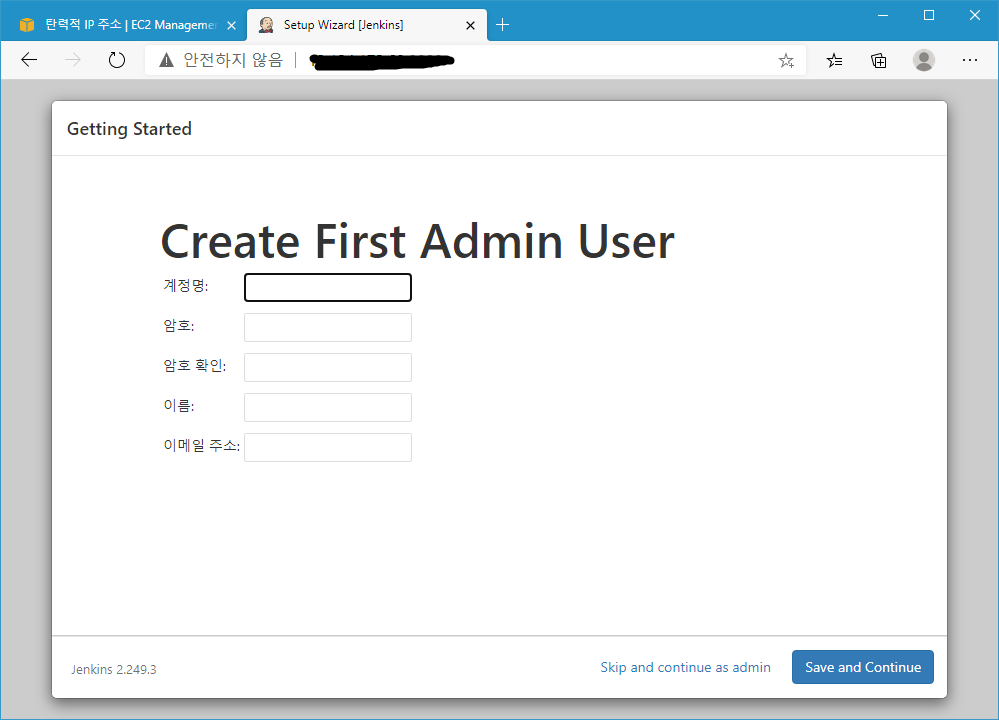Image resolution: width=999 pixels, height=720 pixels.
Task: Click the EC2 favicon on first tab
Action: pyautogui.click(x=27, y=25)
